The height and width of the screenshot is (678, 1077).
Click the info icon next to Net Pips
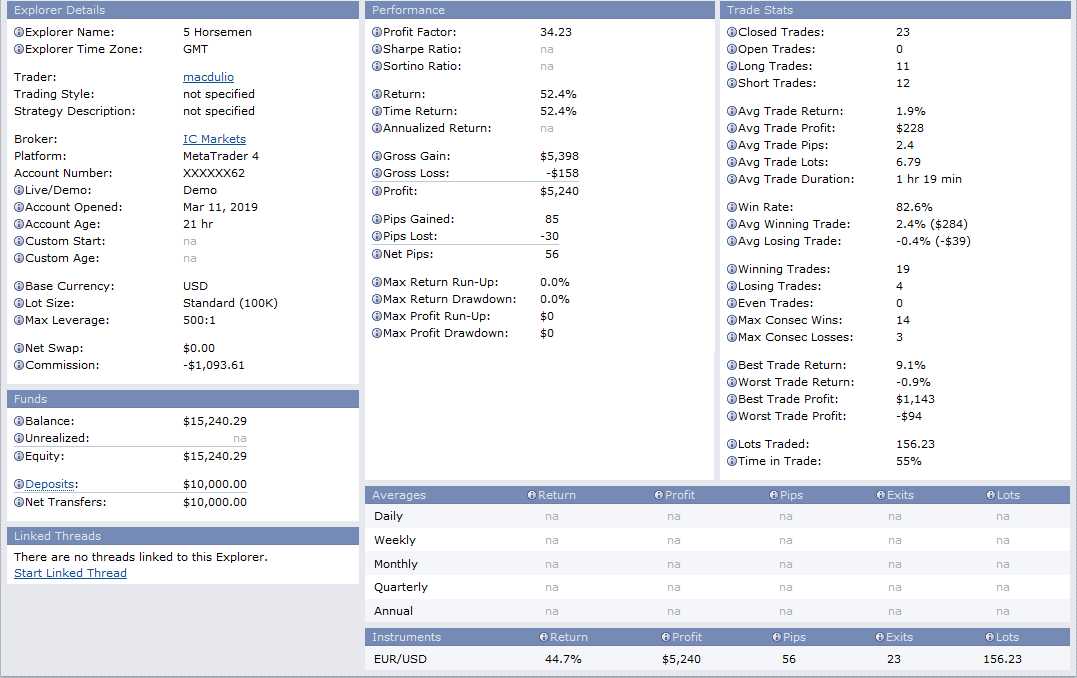376,254
